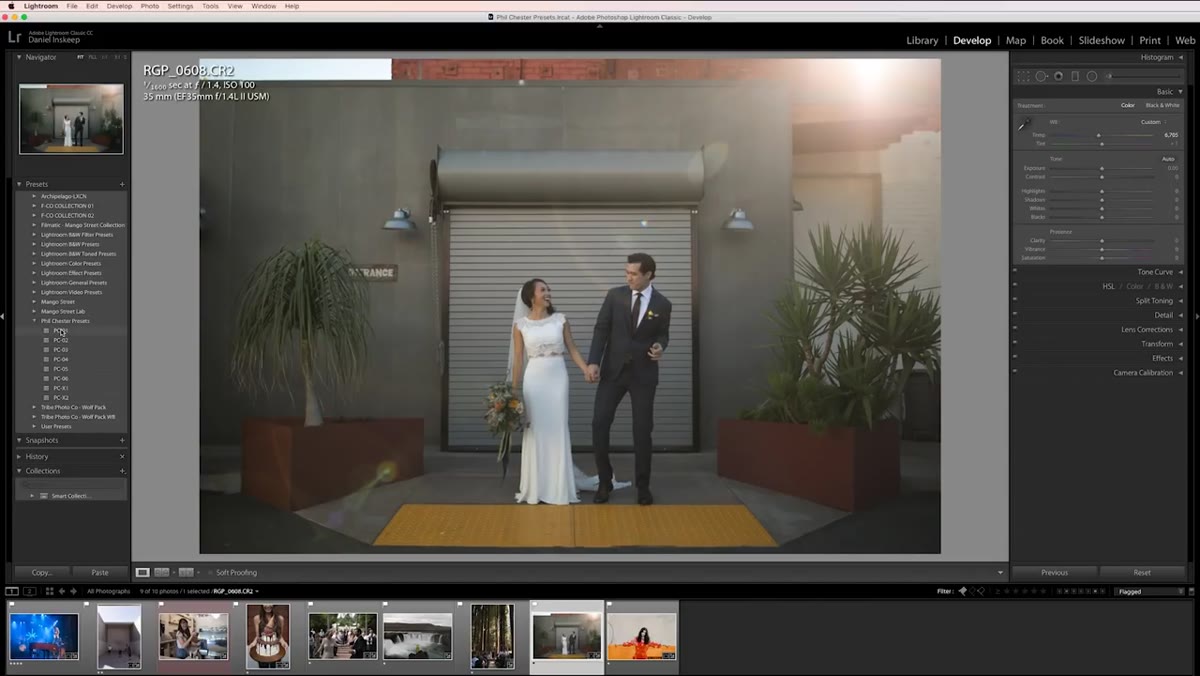1200x676 pixels.
Task: Collapse the Phil Chester Presets folder
Action: point(34,321)
